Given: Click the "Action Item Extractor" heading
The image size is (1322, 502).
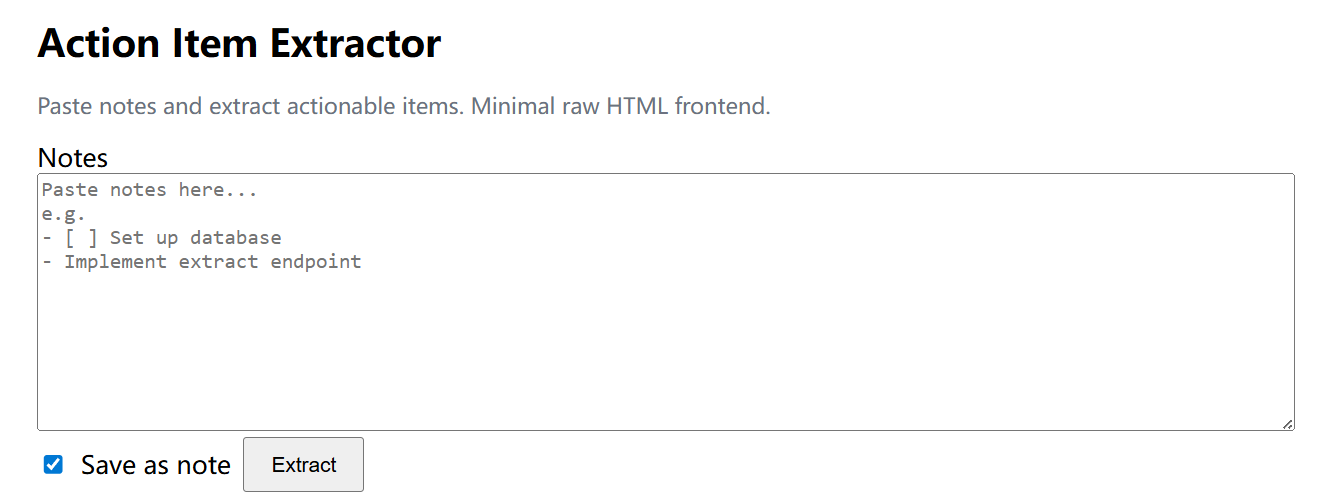Looking at the screenshot, I should (x=239, y=44).
